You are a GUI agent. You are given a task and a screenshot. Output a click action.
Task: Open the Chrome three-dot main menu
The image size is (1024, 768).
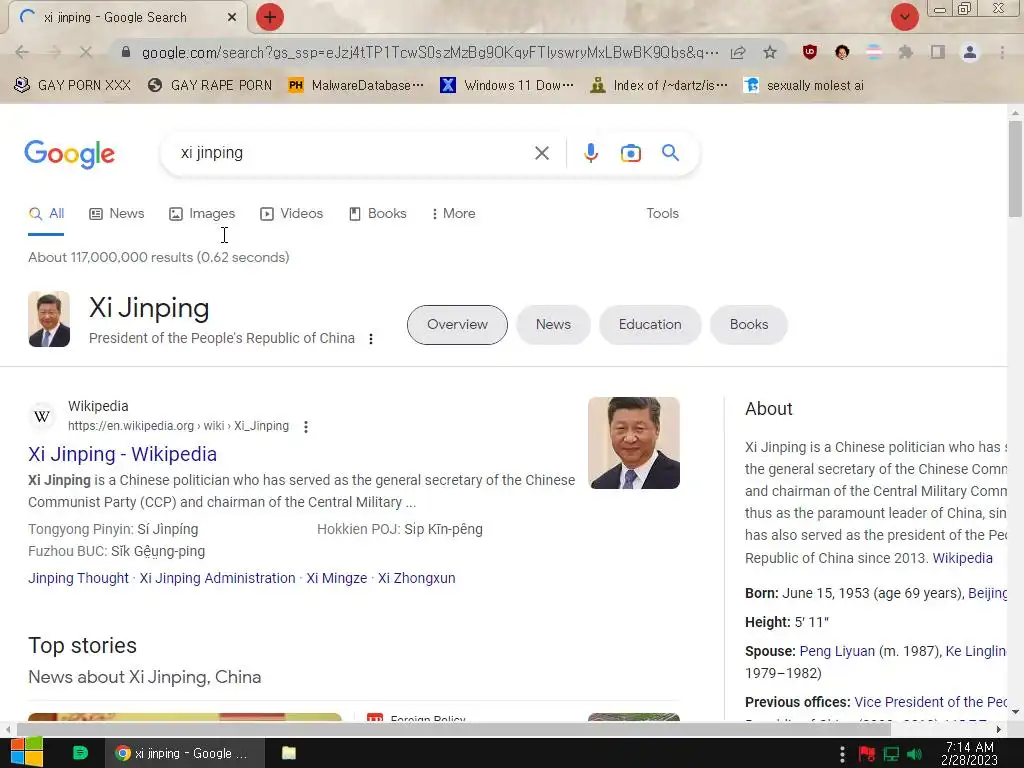1002,52
